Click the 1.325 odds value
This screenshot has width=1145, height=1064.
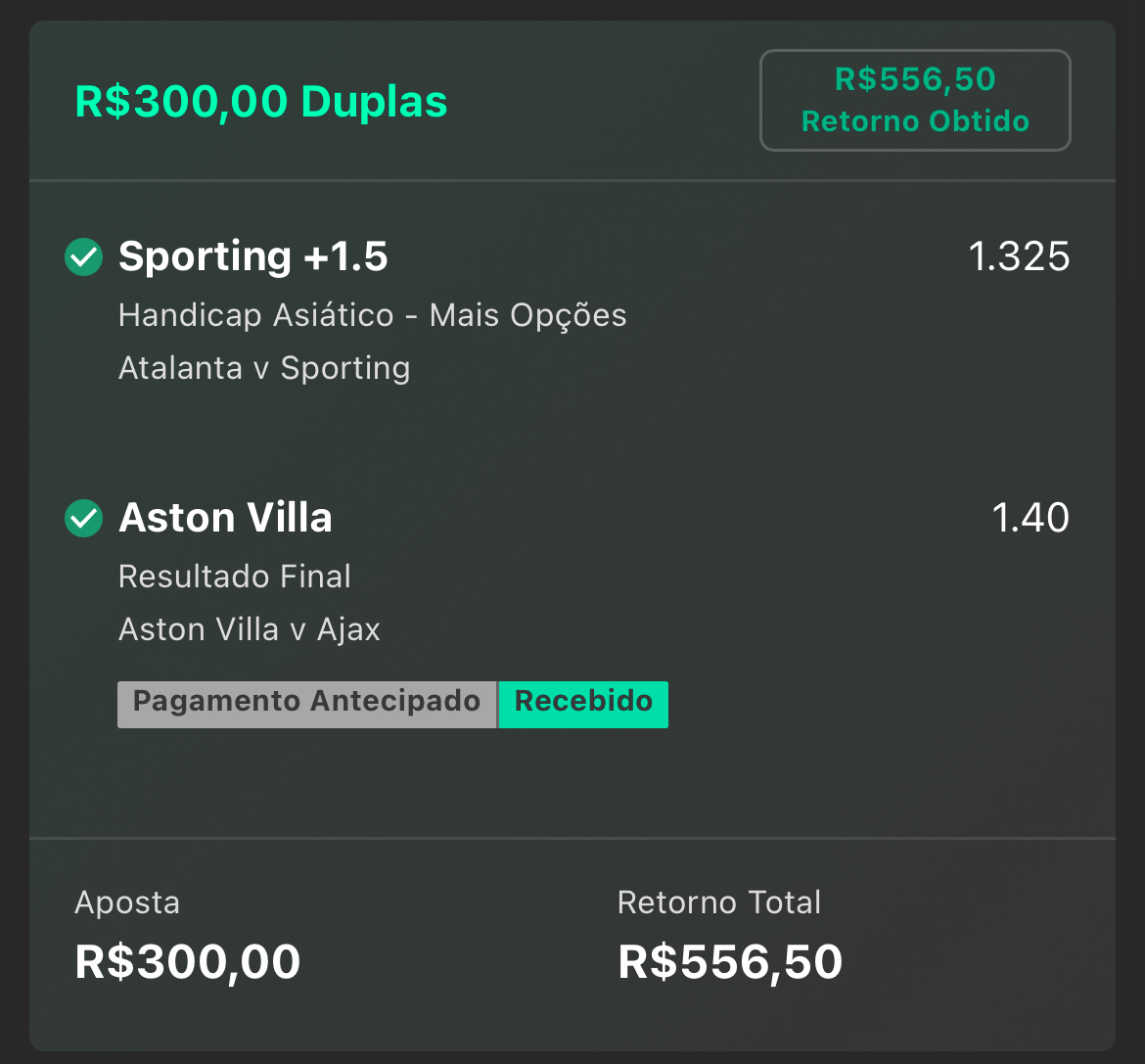tap(1019, 256)
